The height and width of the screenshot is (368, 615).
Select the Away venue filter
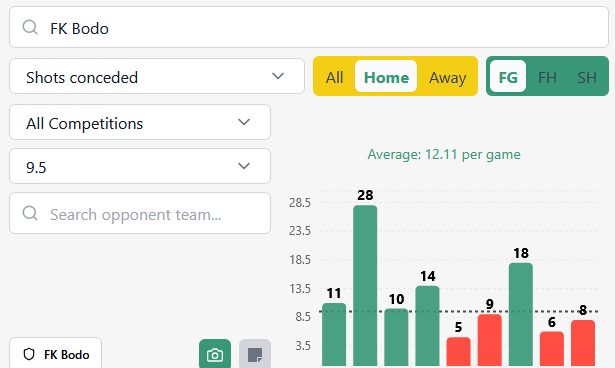pyautogui.click(x=447, y=77)
